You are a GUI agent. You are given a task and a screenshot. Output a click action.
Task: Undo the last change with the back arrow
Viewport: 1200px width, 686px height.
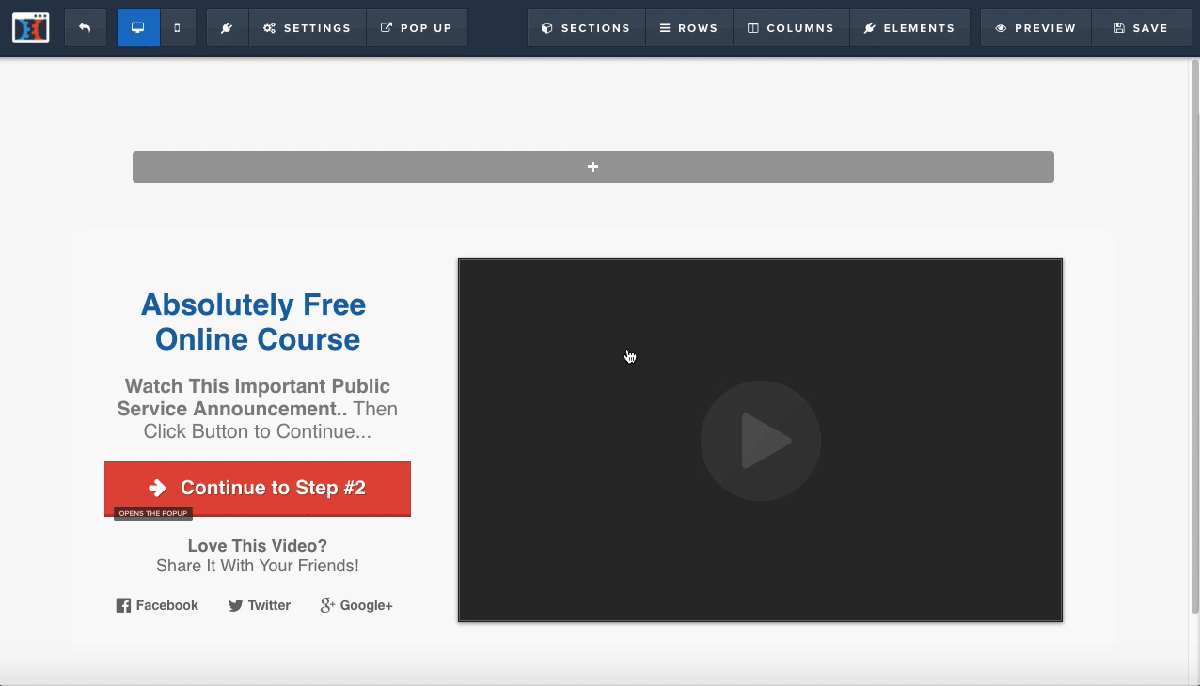(x=85, y=27)
